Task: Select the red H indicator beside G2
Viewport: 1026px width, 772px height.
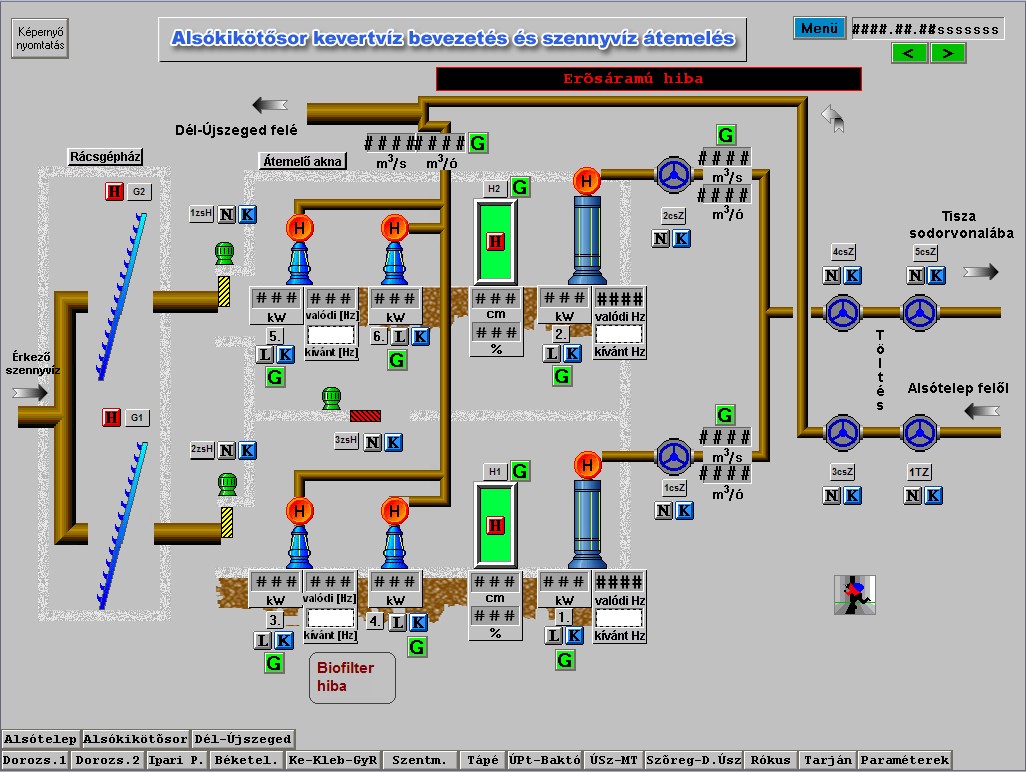Action: click(x=115, y=192)
